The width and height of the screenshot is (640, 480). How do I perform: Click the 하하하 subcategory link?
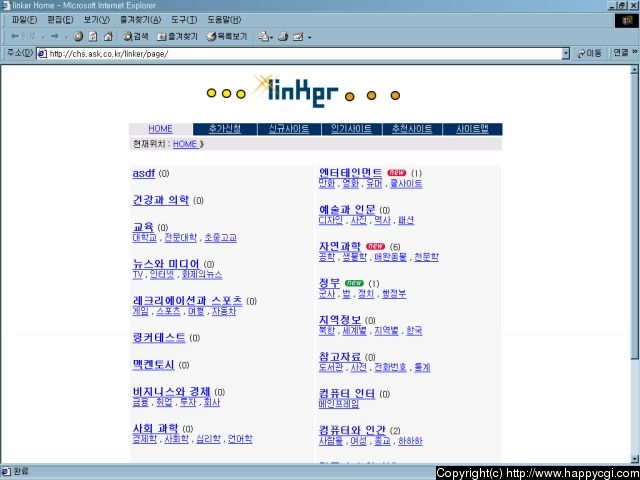click(x=410, y=441)
